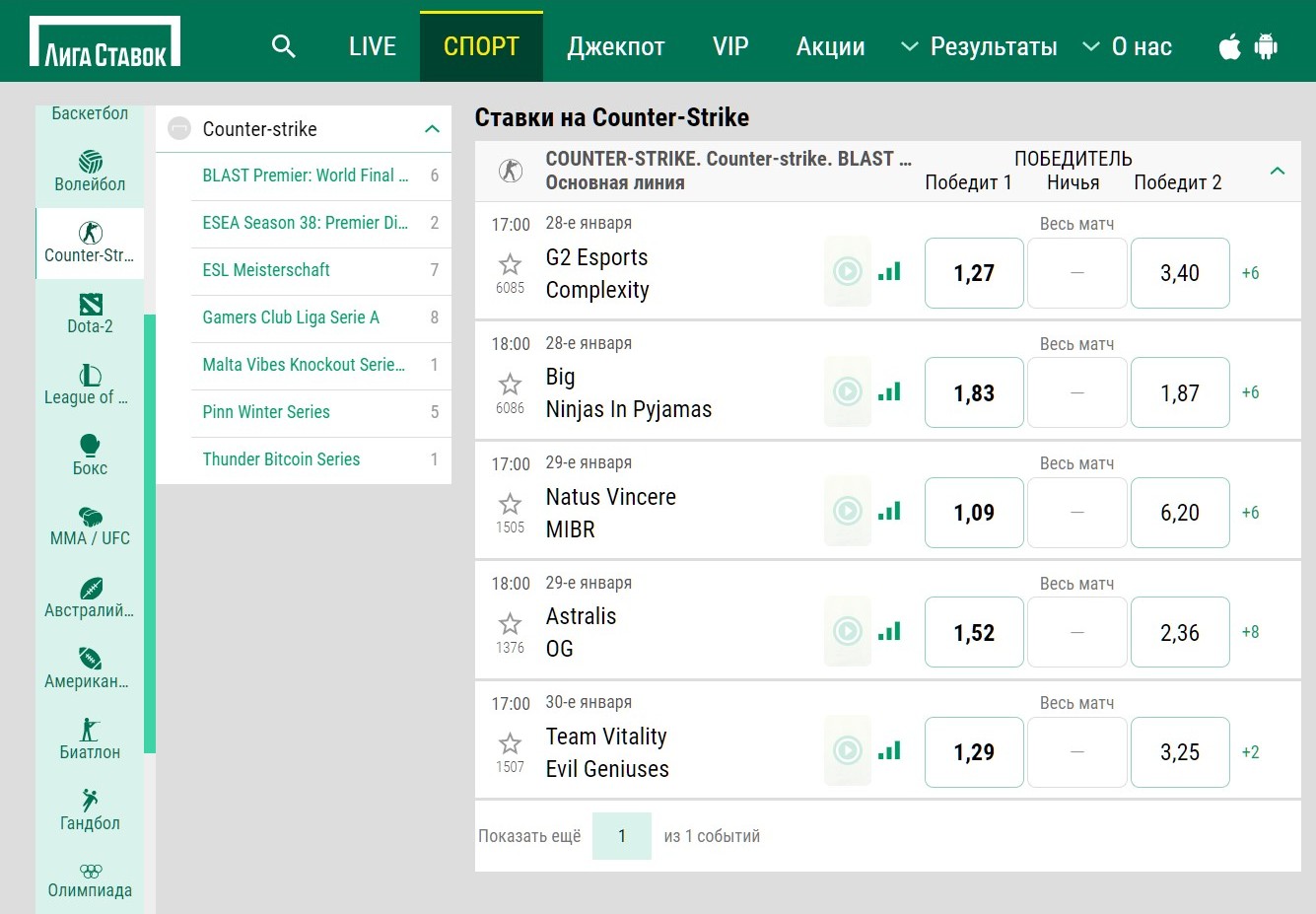1316x914 pixels.
Task: Collapse the Counter-strike tournament list
Action: point(432,129)
